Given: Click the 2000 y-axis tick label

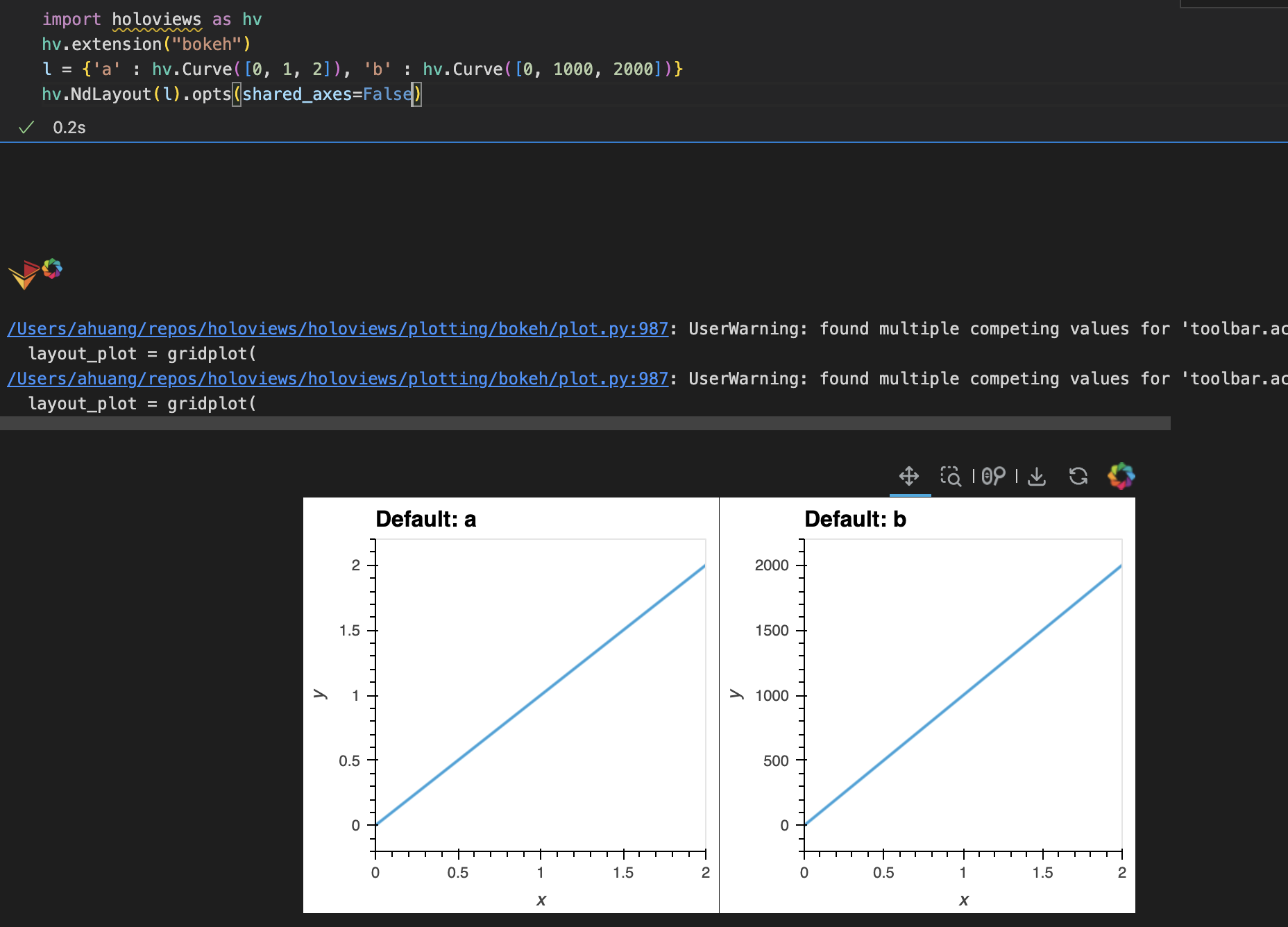Looking at the screenshot, I should click(x=772, y=565).
